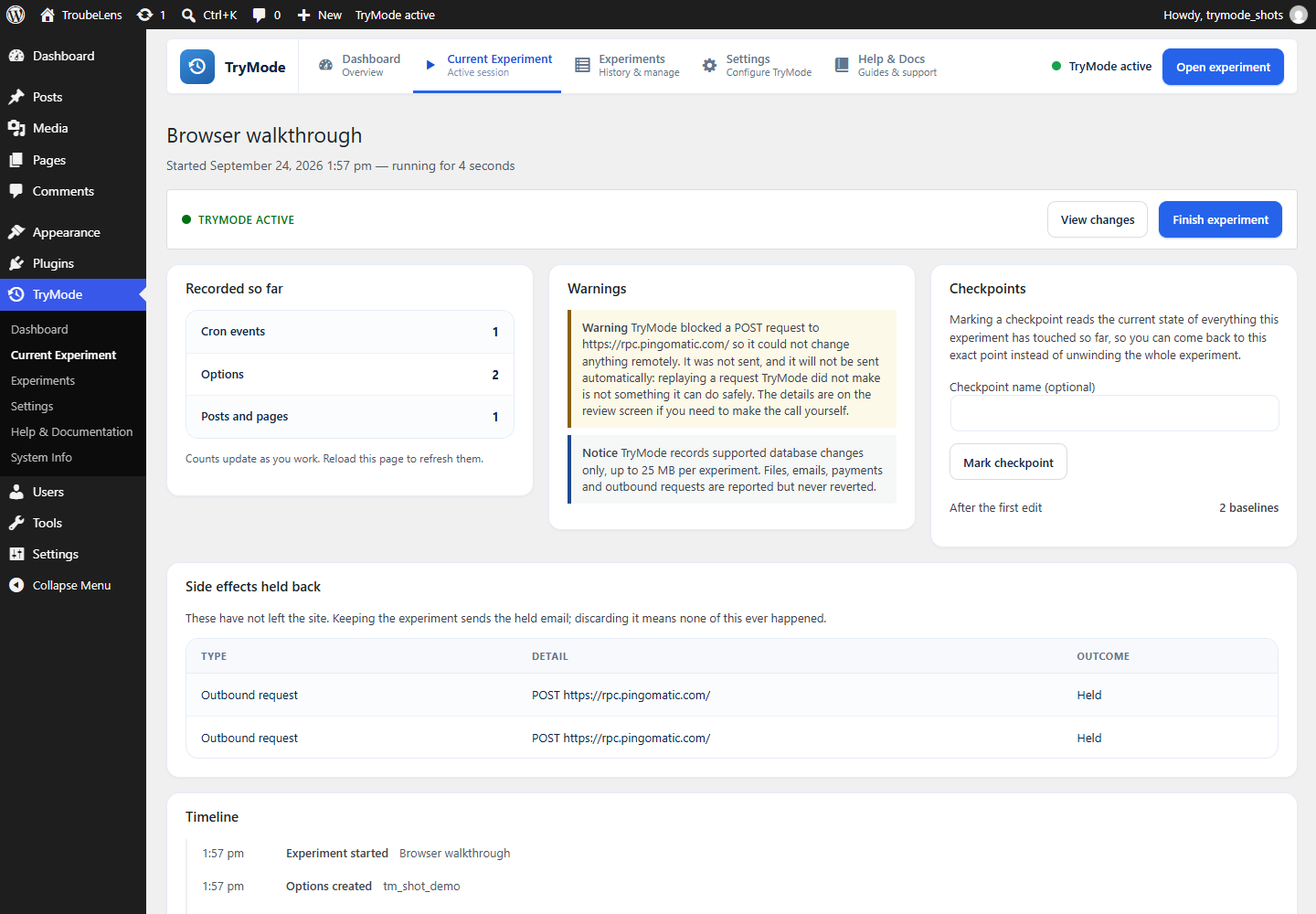This screenshot has width=1316, height=914.
Task: Click the Appearance paintbrush icon in sidebar
Action: tap(16, 232)
